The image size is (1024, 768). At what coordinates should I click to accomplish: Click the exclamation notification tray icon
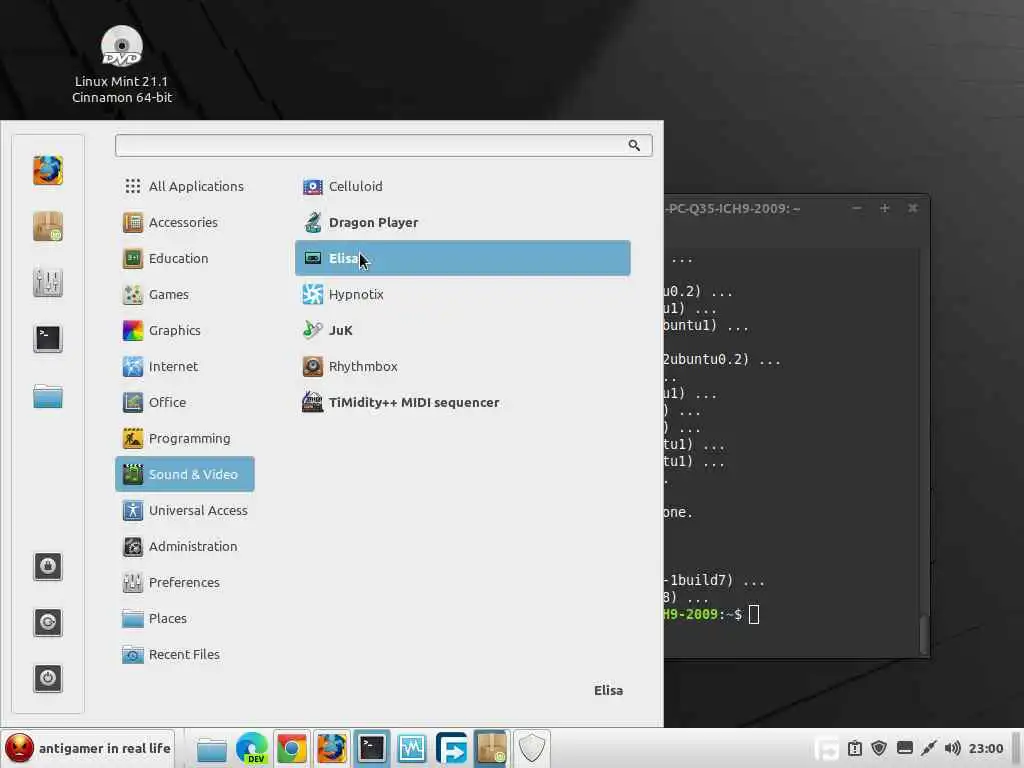(855, 748)
